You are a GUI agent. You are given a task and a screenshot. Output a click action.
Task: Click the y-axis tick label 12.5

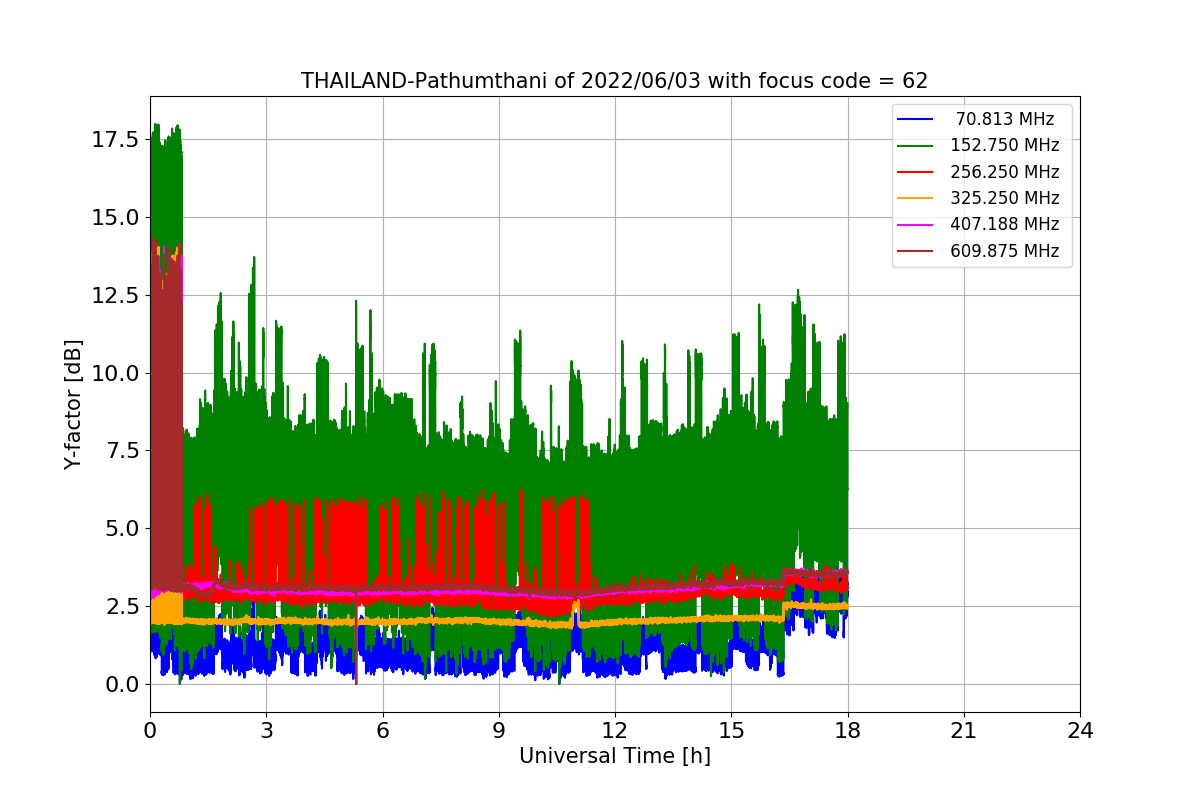click(115, 296)
